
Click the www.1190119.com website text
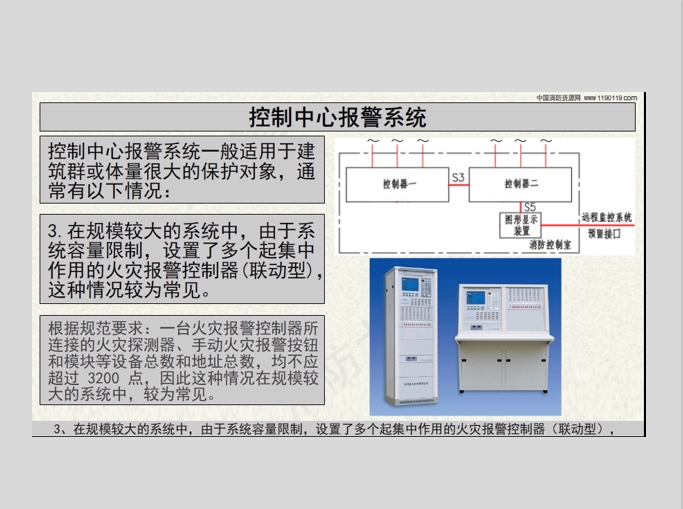[610, 98]
